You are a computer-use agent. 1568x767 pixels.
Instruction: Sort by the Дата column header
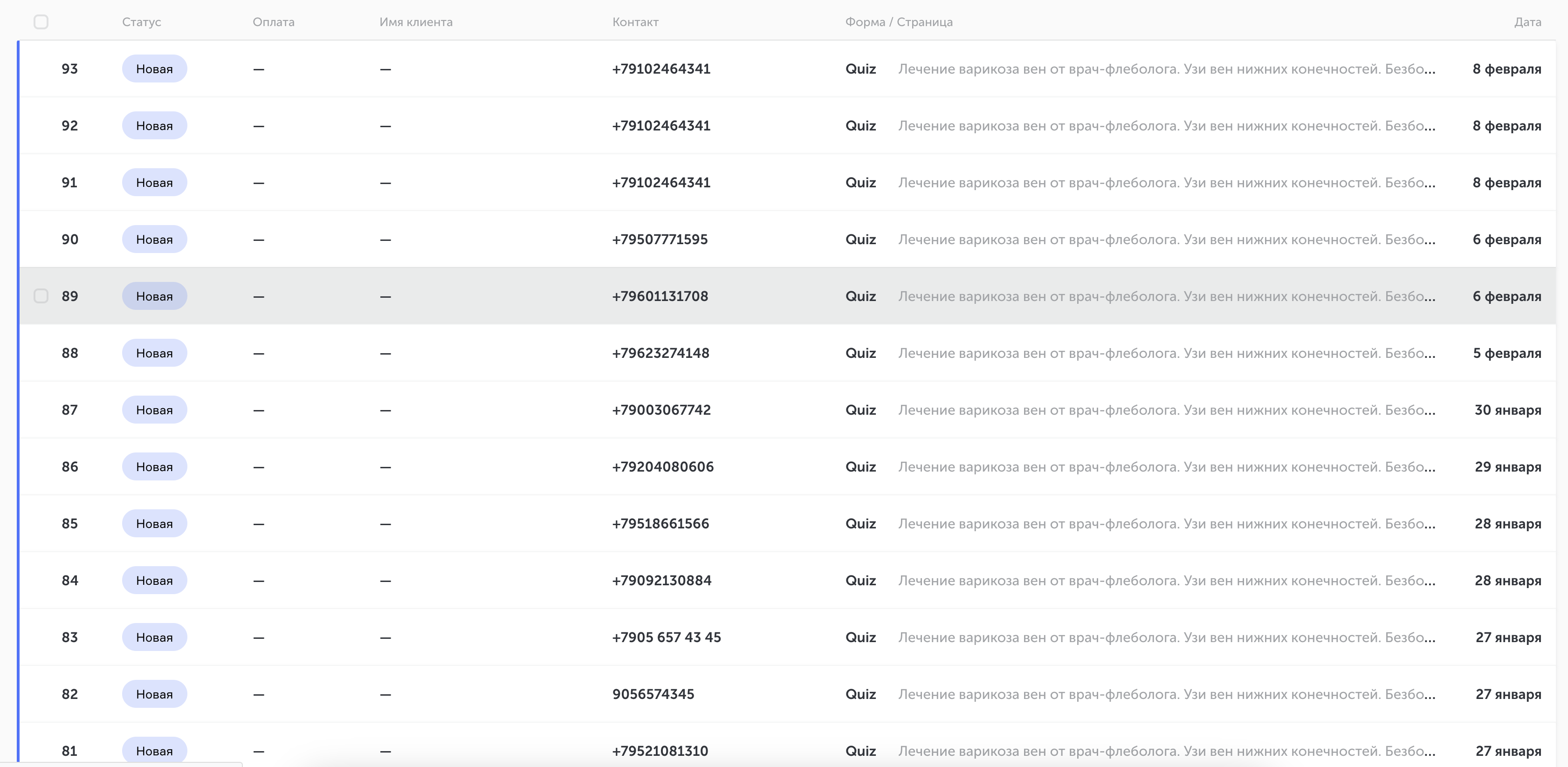[1527, 22]
